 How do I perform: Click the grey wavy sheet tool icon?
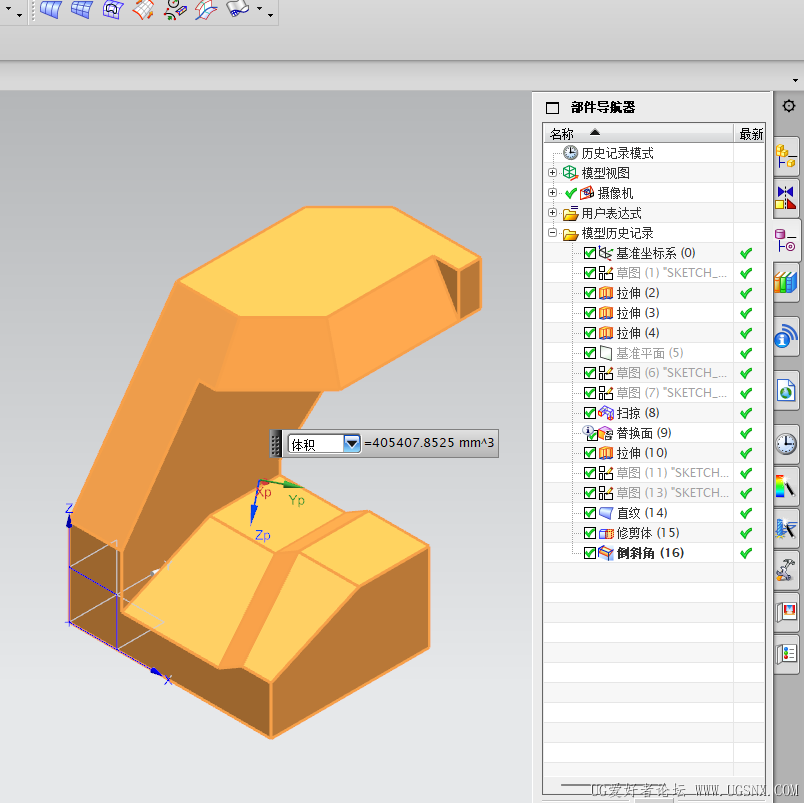click(x=237, y=8)
